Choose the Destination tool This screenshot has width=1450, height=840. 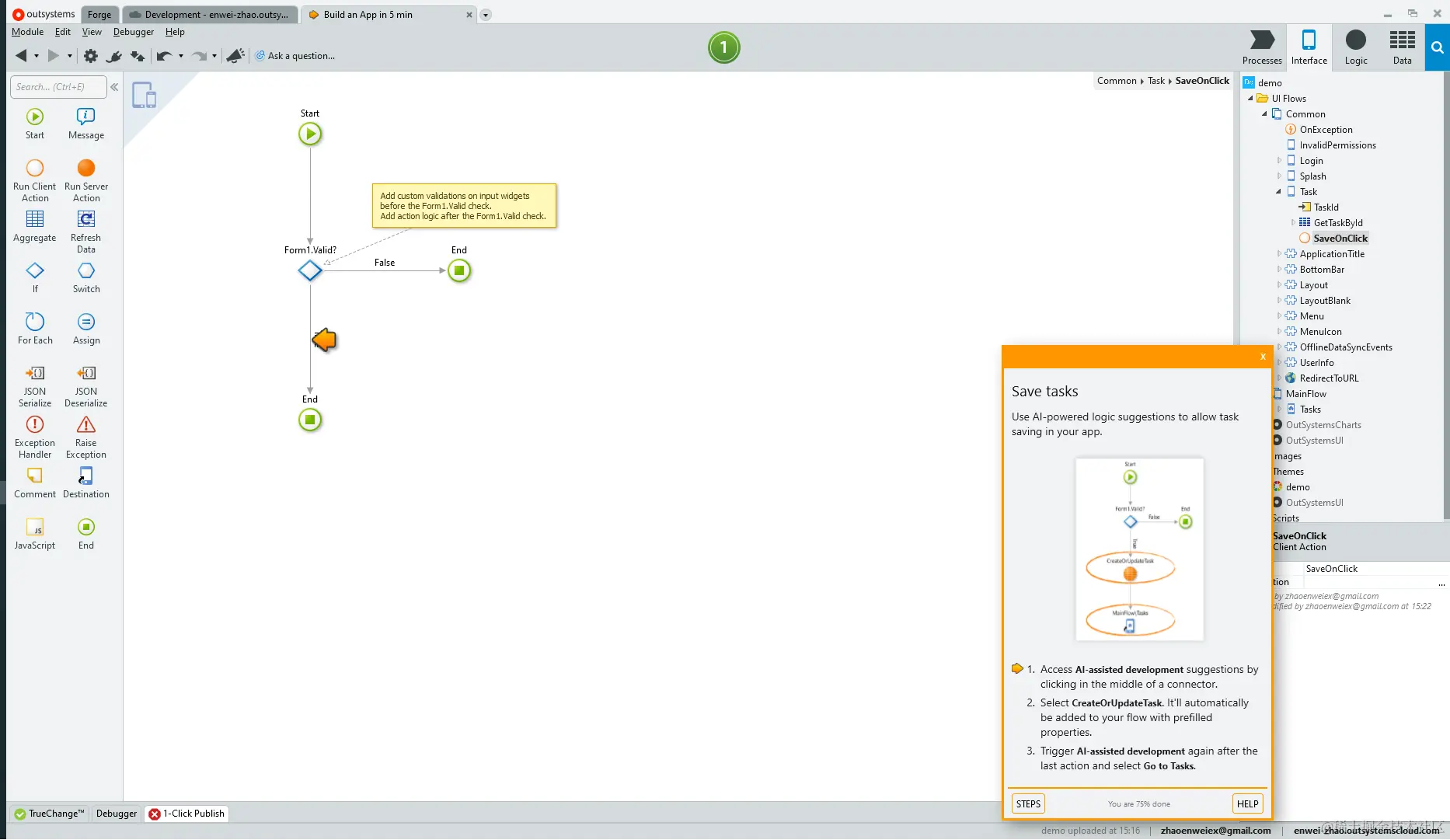pos(86,483)
